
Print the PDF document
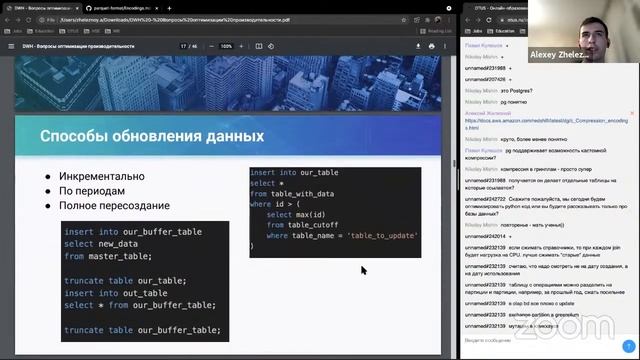click(431, 47)
